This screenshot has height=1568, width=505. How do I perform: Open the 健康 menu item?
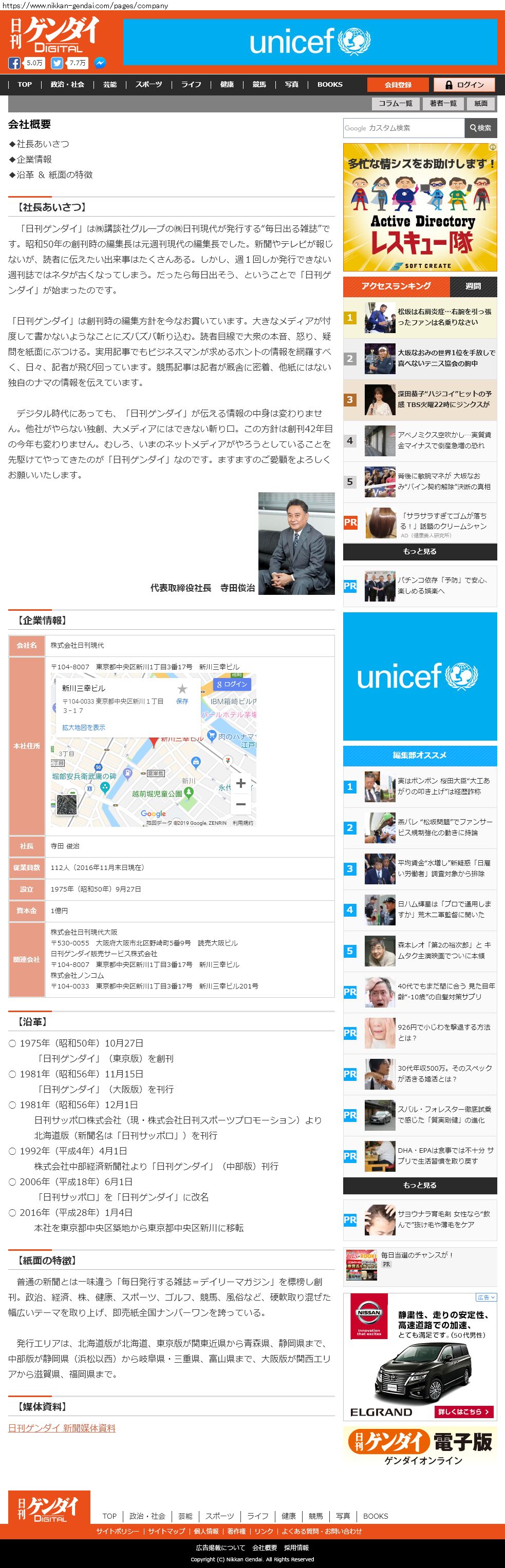[x=227, y=85]
